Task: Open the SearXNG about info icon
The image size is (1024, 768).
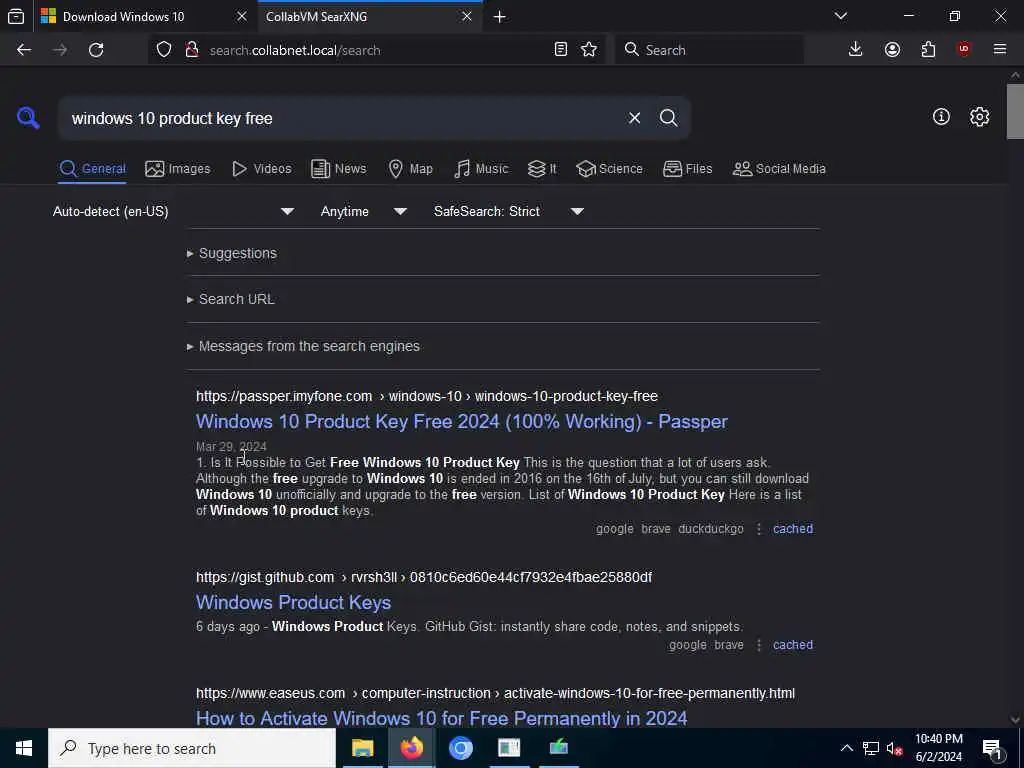Action: tap(941, 117)
